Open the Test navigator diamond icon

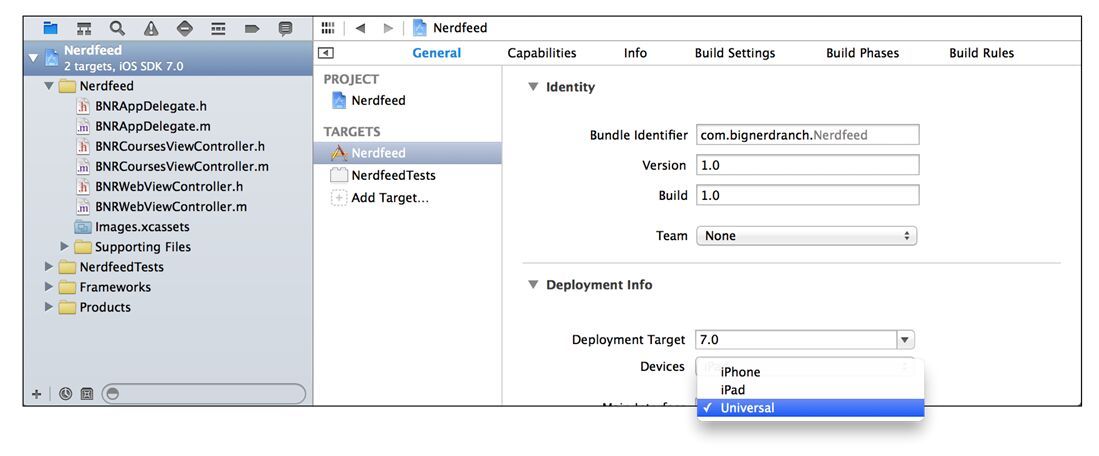[184, 29]
